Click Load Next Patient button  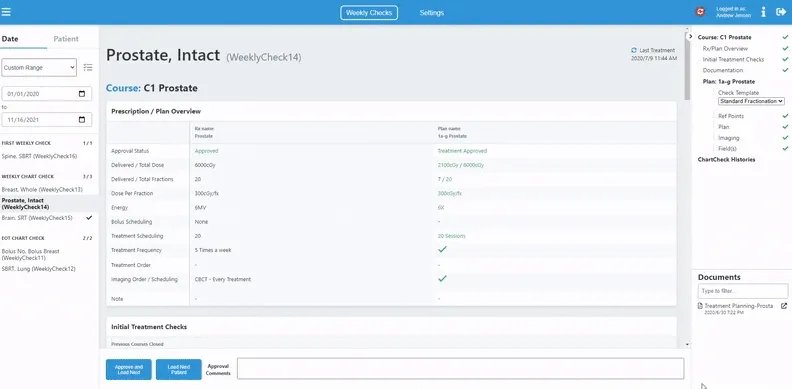(x=179, y=369)
